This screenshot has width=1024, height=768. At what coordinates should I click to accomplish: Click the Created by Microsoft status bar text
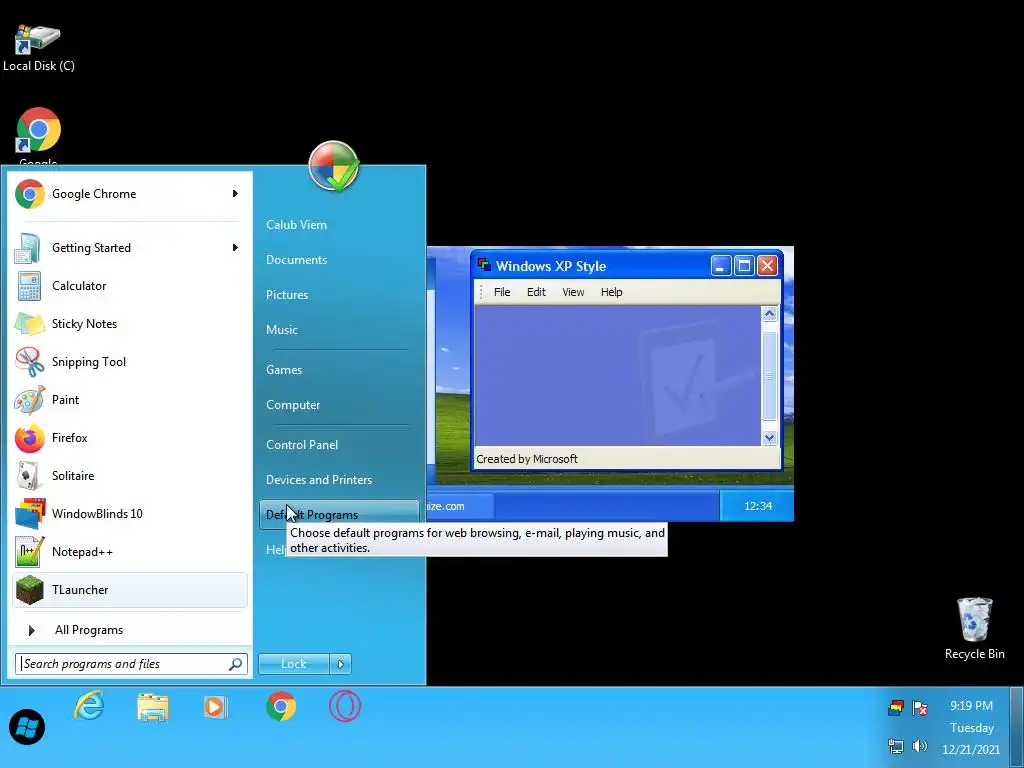[527, 459]
